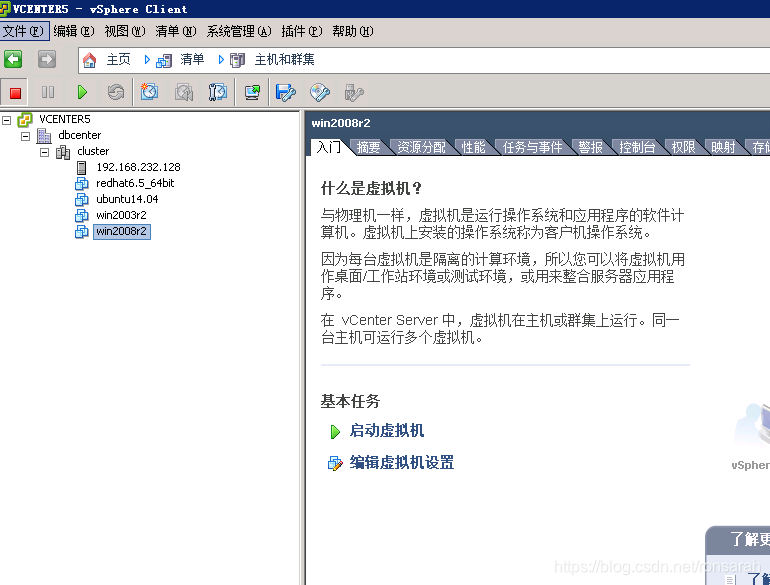Click 主页 text in breadcrumb
This screenshot has height=585, width=770.
[x=118, y=60]
